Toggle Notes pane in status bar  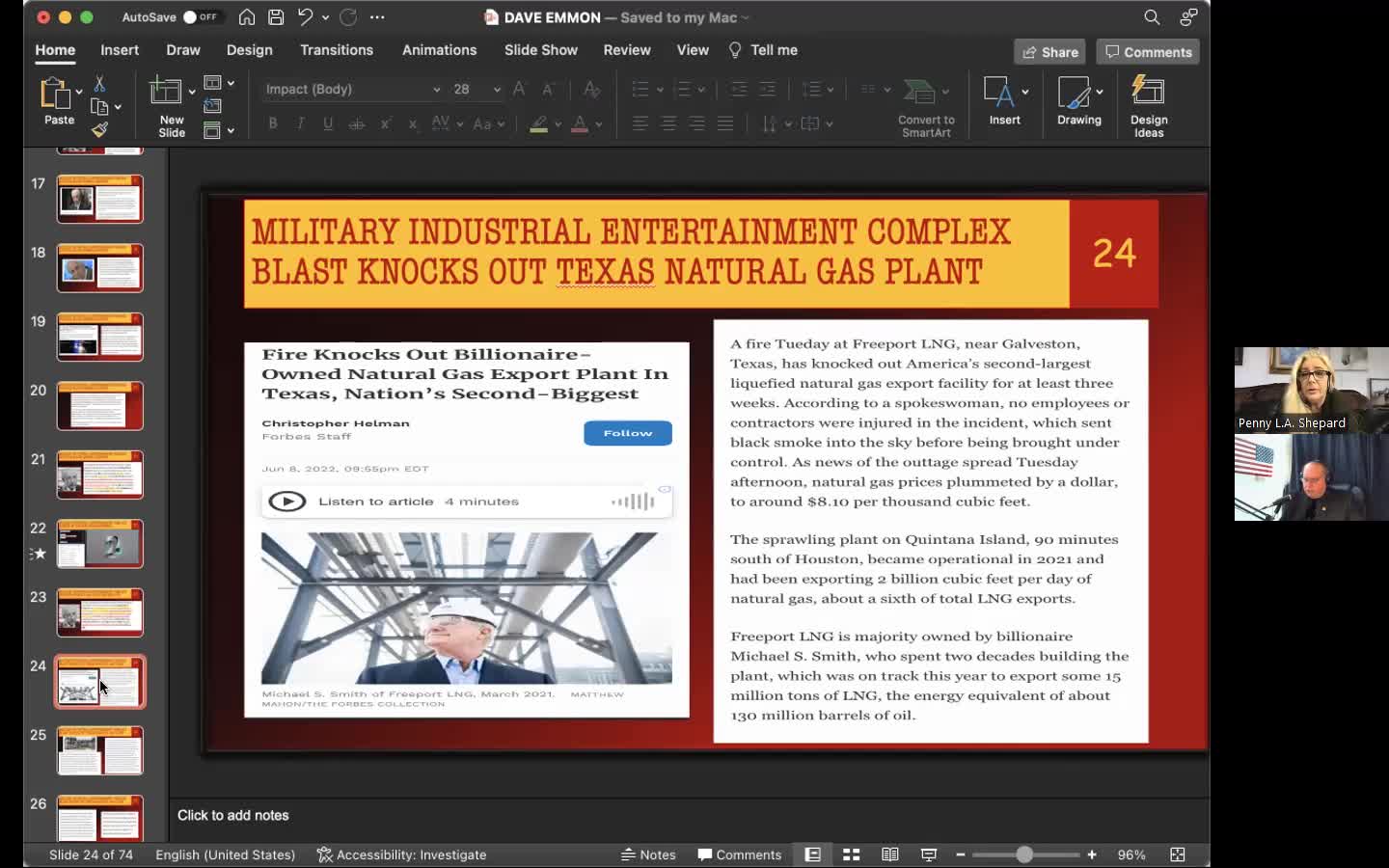(648, 854)
